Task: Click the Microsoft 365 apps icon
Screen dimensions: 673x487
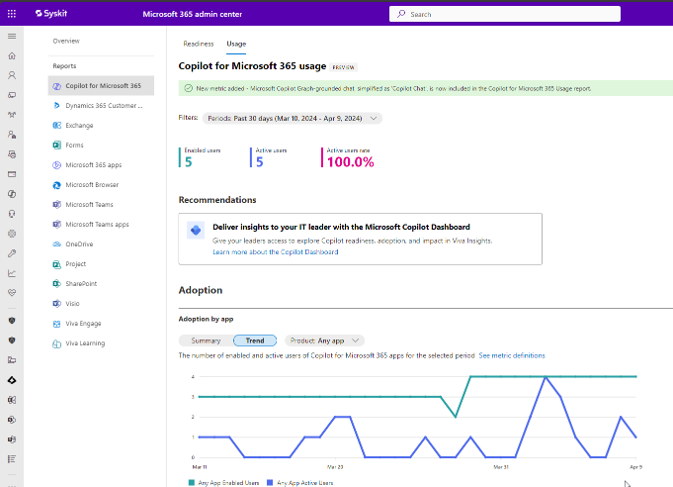Action: click(57, 165)
